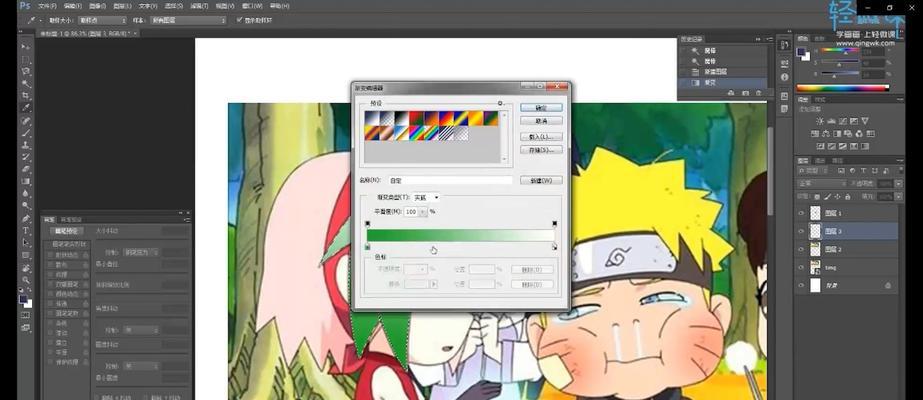Open the sample layers dropdown in options bar

188,20
